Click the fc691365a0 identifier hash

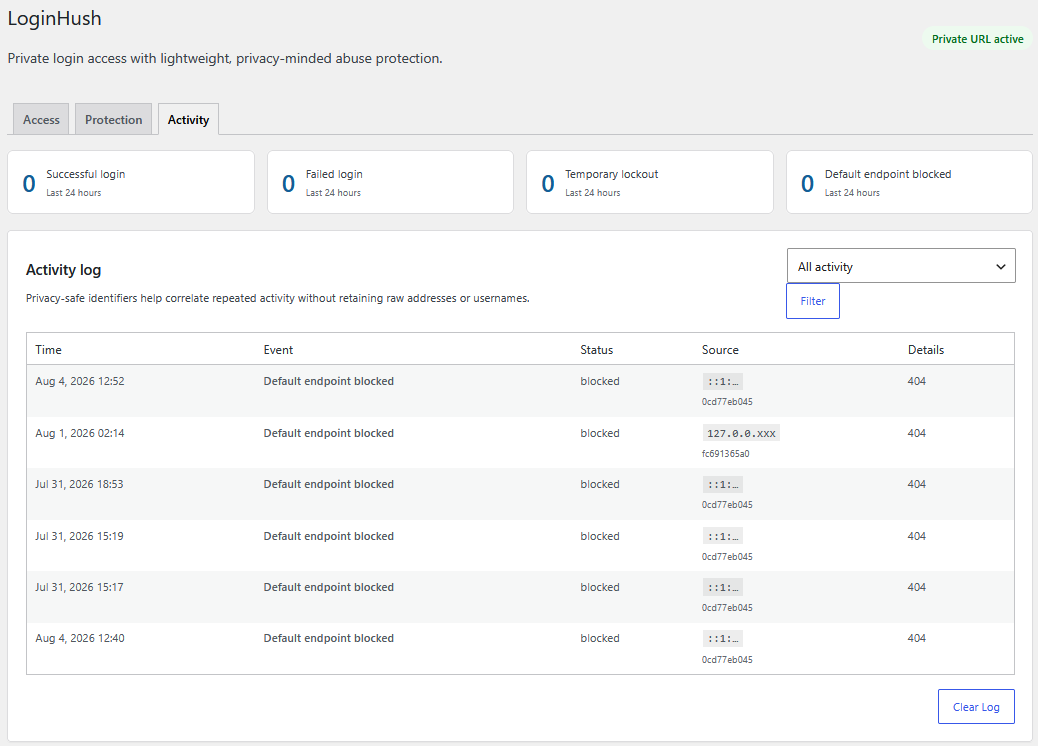(726, 453)
